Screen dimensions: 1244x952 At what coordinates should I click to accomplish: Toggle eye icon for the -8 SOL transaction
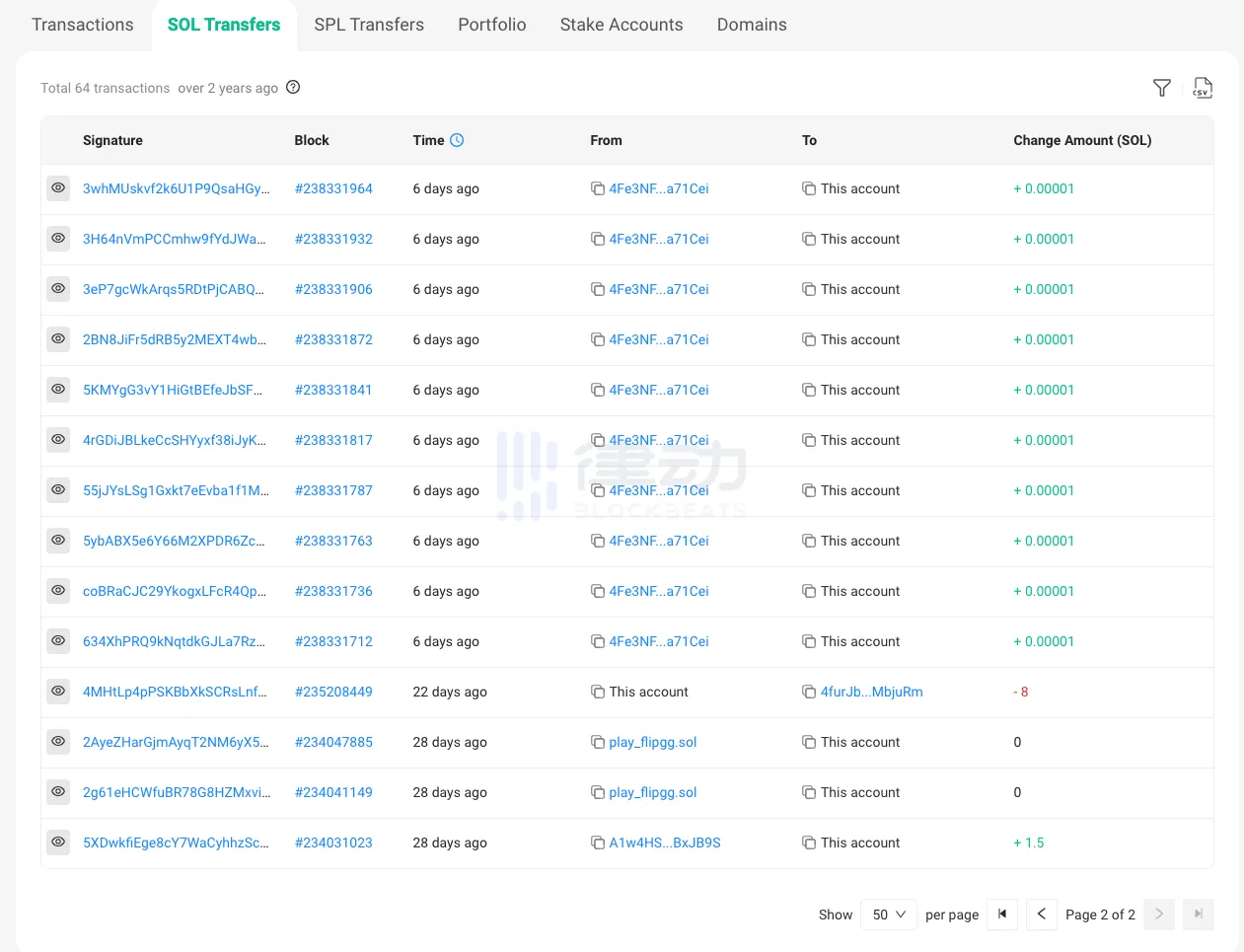[x=58, y=691]
